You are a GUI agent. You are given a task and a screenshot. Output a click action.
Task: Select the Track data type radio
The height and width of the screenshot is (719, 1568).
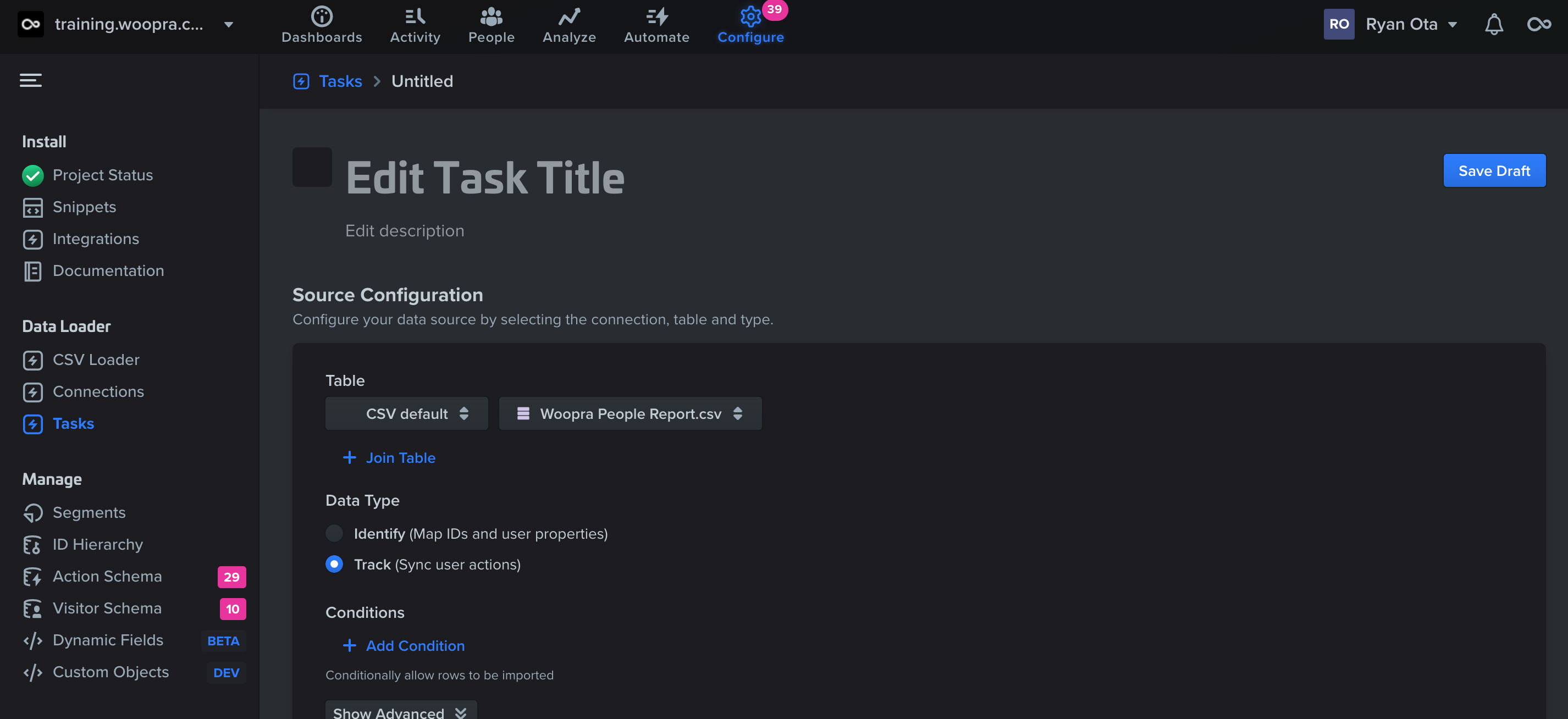click(334, 565)
